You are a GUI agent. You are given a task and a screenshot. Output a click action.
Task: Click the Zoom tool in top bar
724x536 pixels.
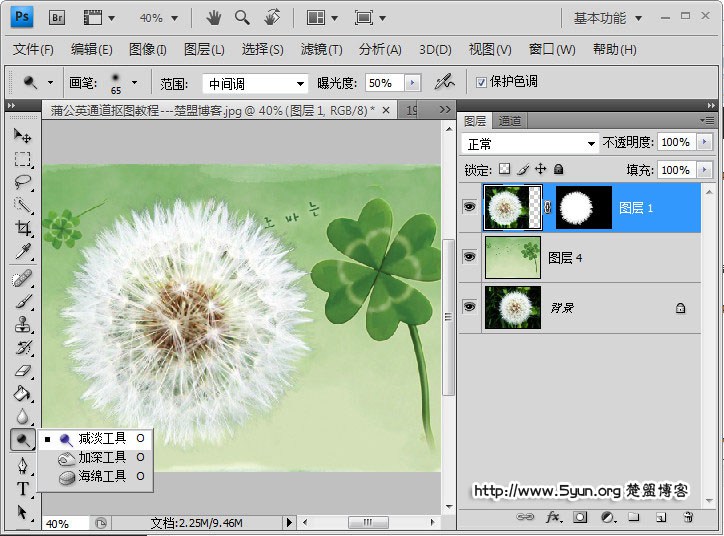point(242,17)
